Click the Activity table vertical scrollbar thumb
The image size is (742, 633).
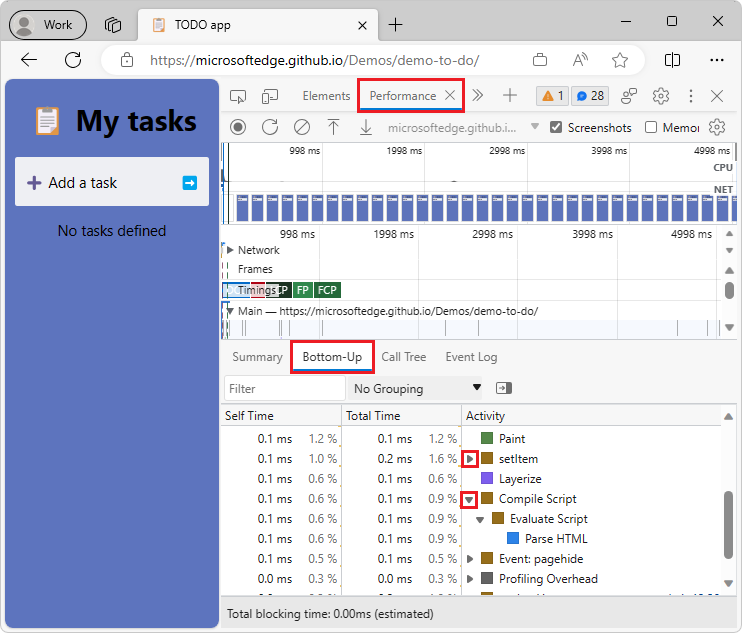[729, 525]
